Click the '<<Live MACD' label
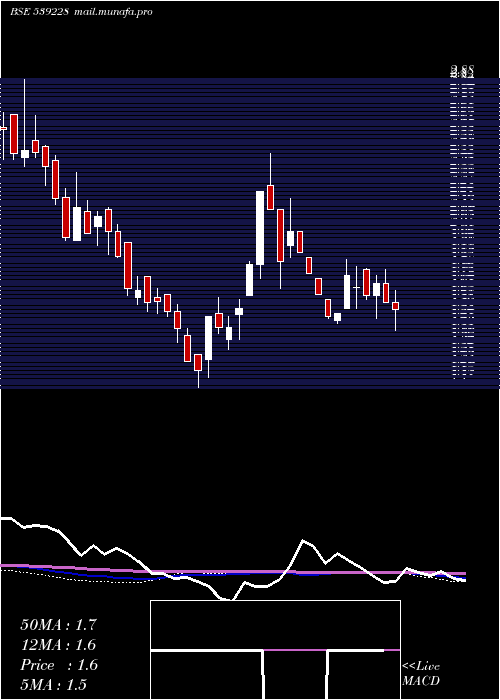This screenshot has height=700, width=500. click(421, 673)
